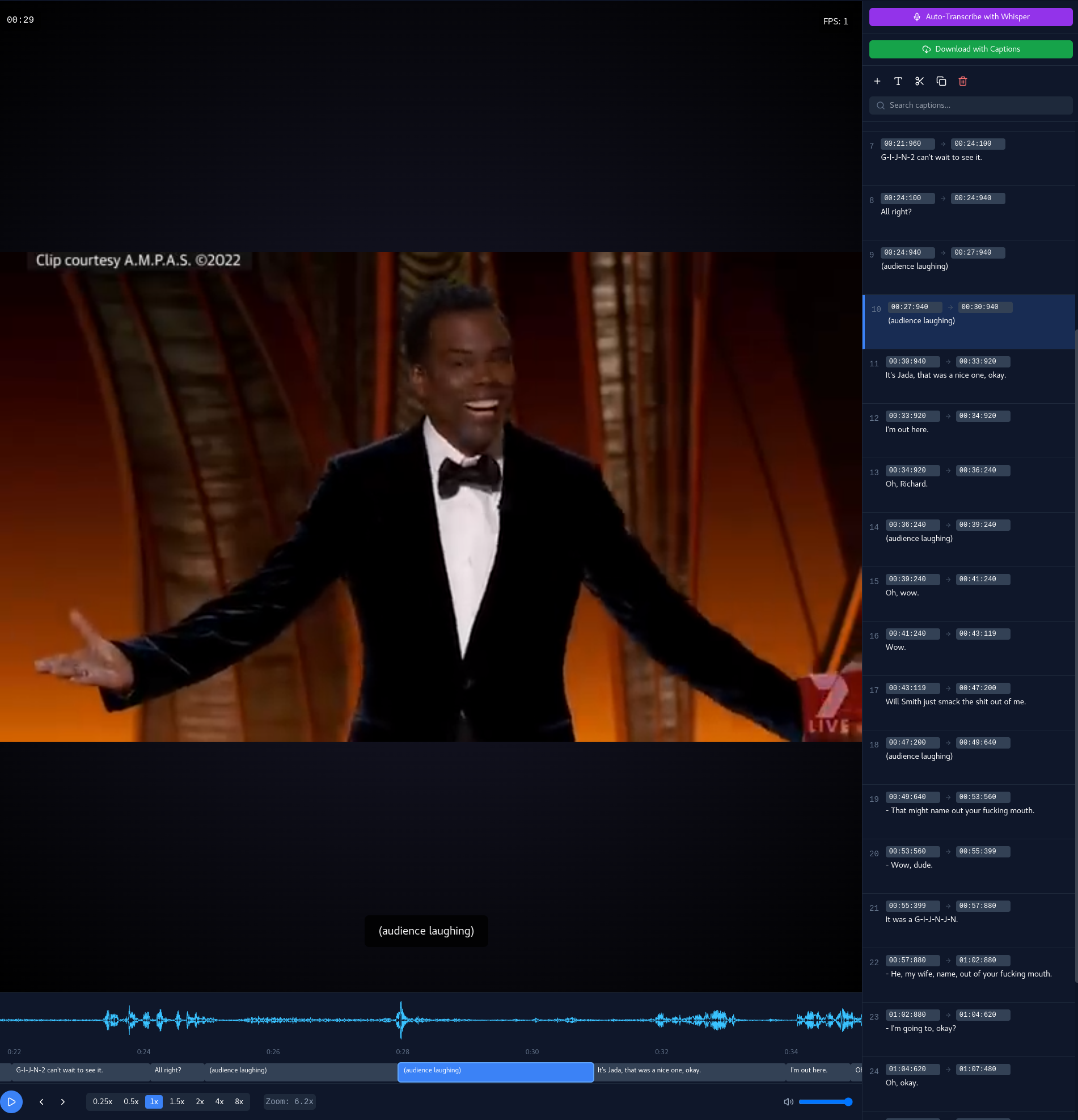Step forward with right chevron
Screen dimensions: 1078x1120
coord(63,1102)
